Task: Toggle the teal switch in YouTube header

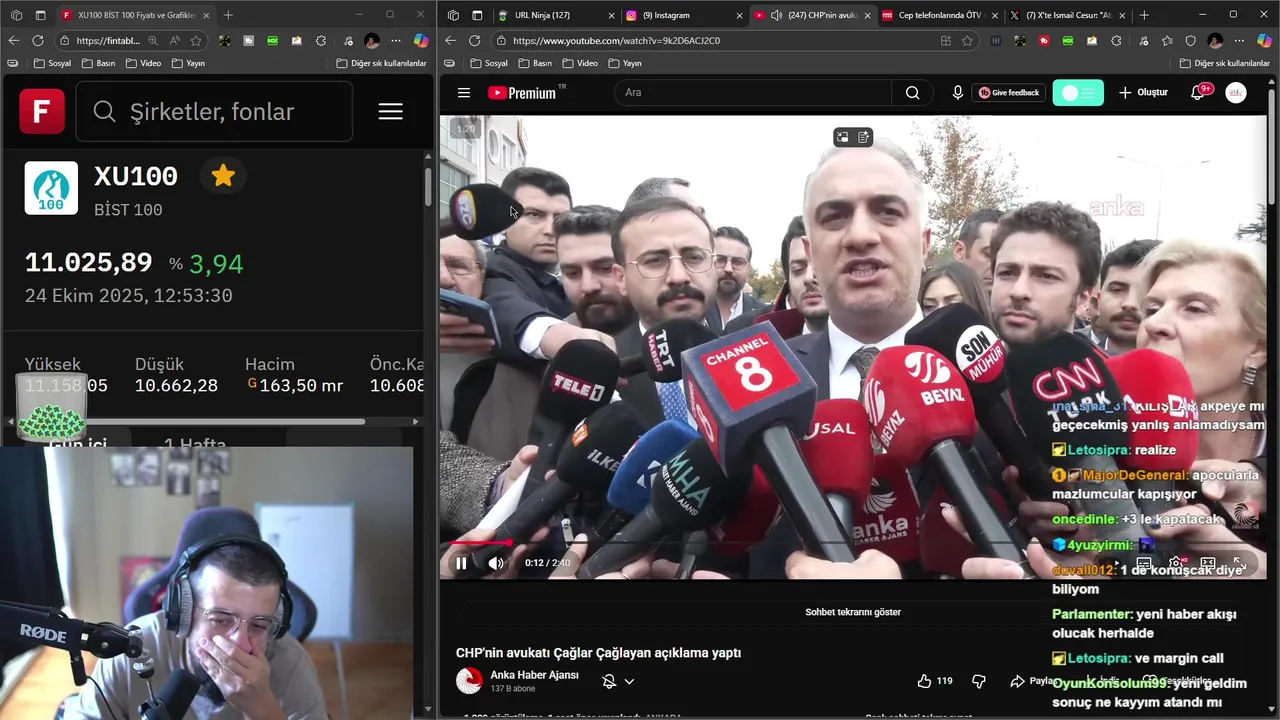Action: coord(1078,92)
